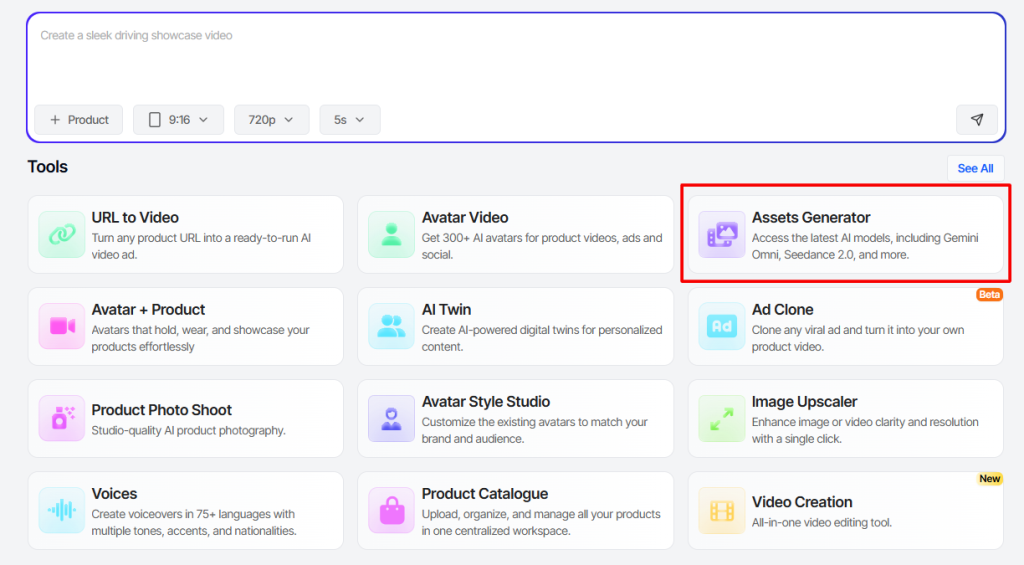Screen dimensions: 1024x565
Task: Open the Assets Generator icon
Action: pos(722,234)
